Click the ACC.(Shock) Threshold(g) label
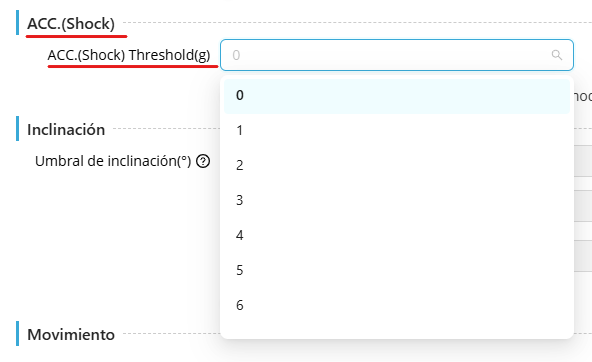Viewport: 592px width, 362px height. [x=129, y=55]
